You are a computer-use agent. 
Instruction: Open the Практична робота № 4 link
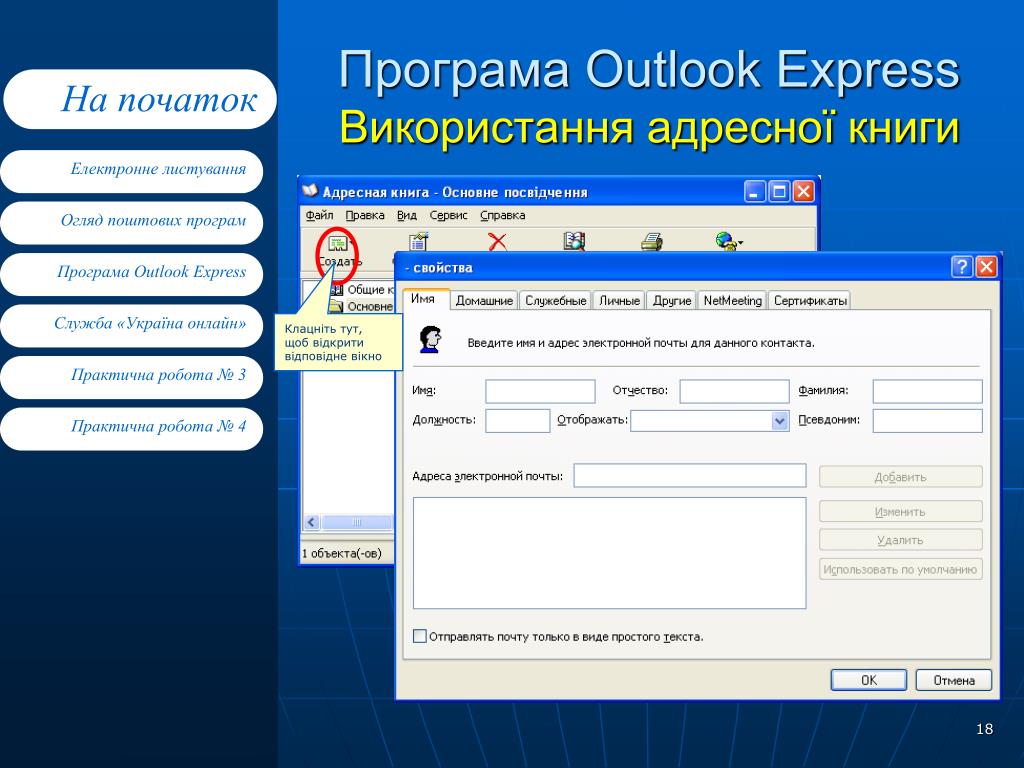(x=132, y=429)
